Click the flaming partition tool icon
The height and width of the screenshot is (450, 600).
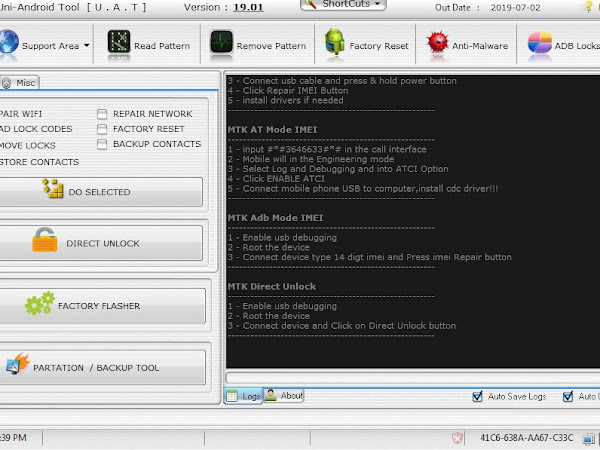18,364
